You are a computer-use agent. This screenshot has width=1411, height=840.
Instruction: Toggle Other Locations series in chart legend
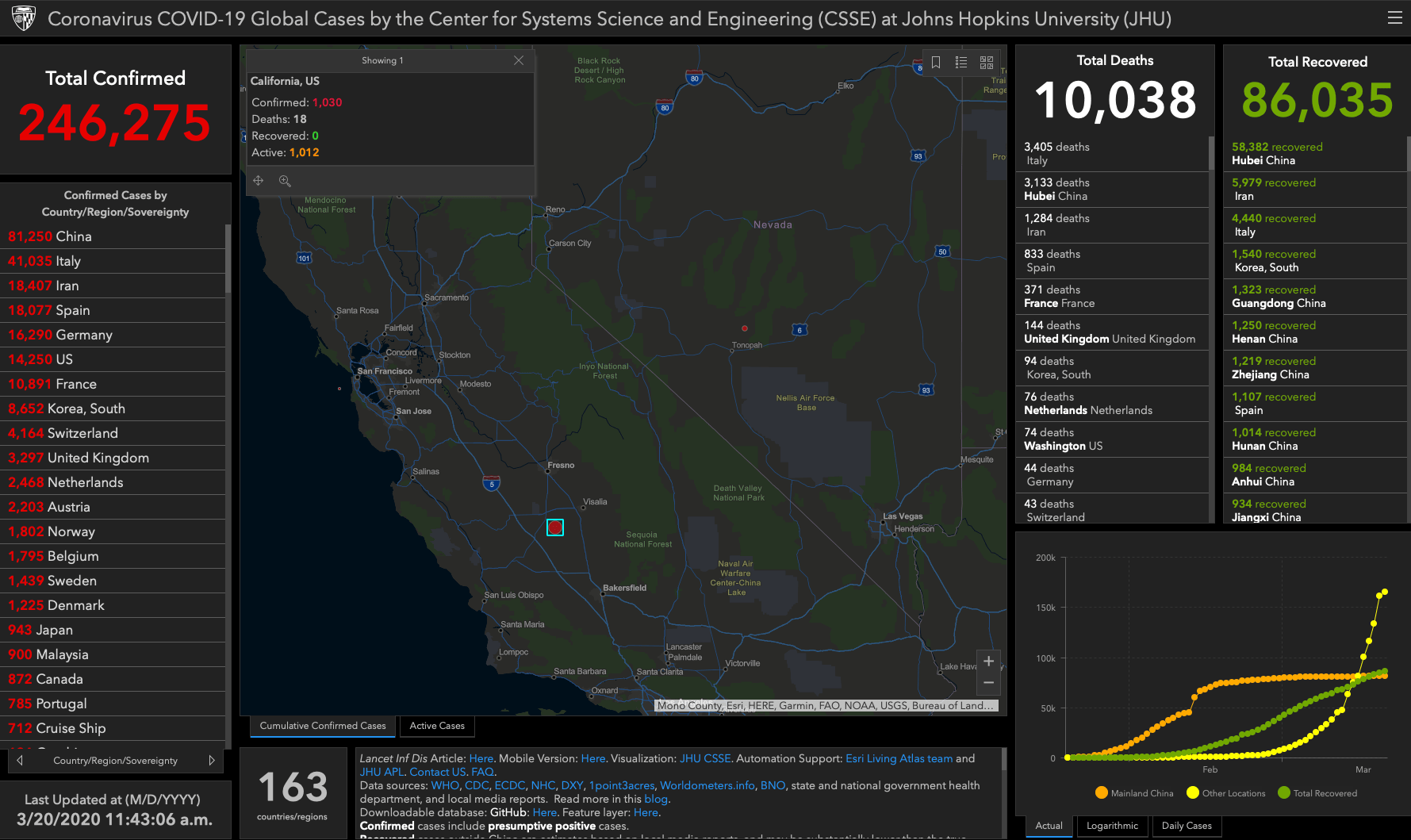coord(1226,793)
